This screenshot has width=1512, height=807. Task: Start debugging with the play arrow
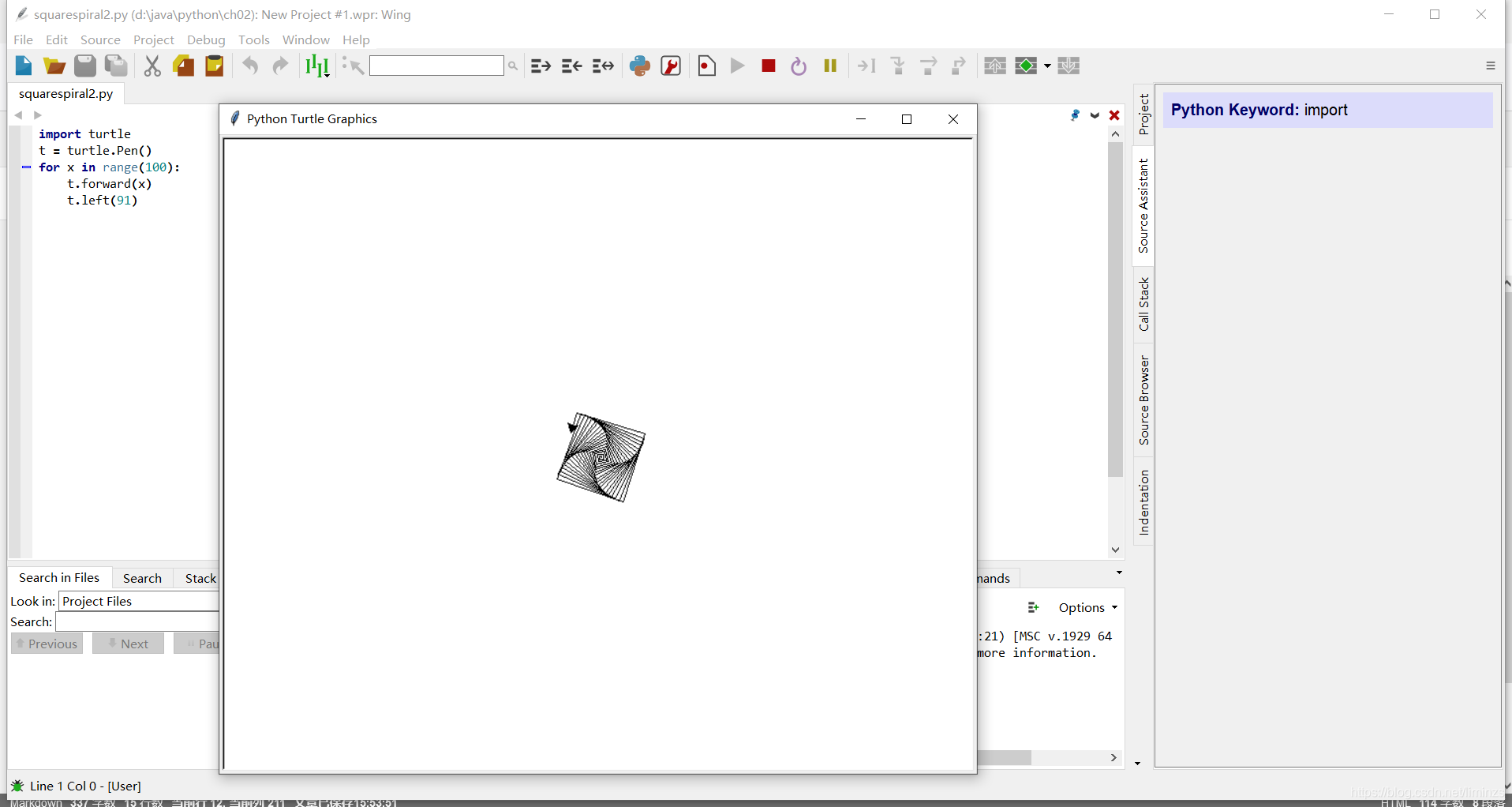tap(738, 66)
